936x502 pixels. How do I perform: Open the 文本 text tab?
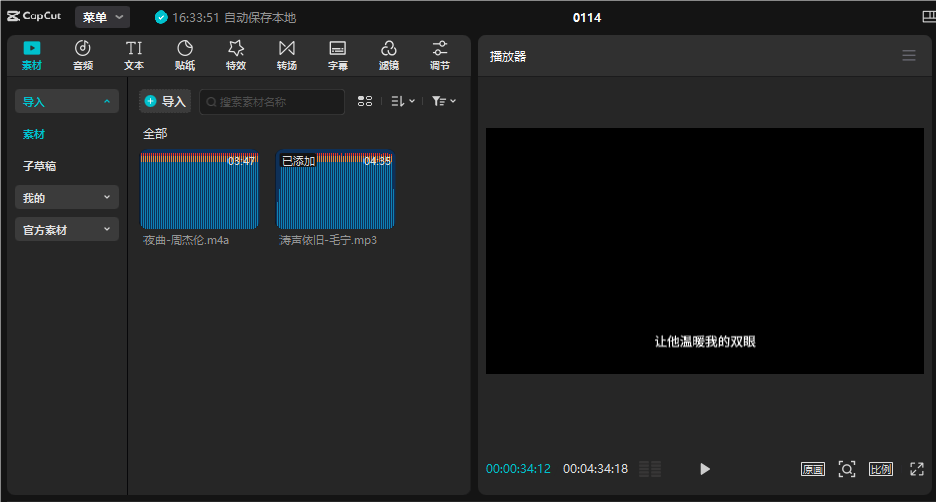coord(134,56)
